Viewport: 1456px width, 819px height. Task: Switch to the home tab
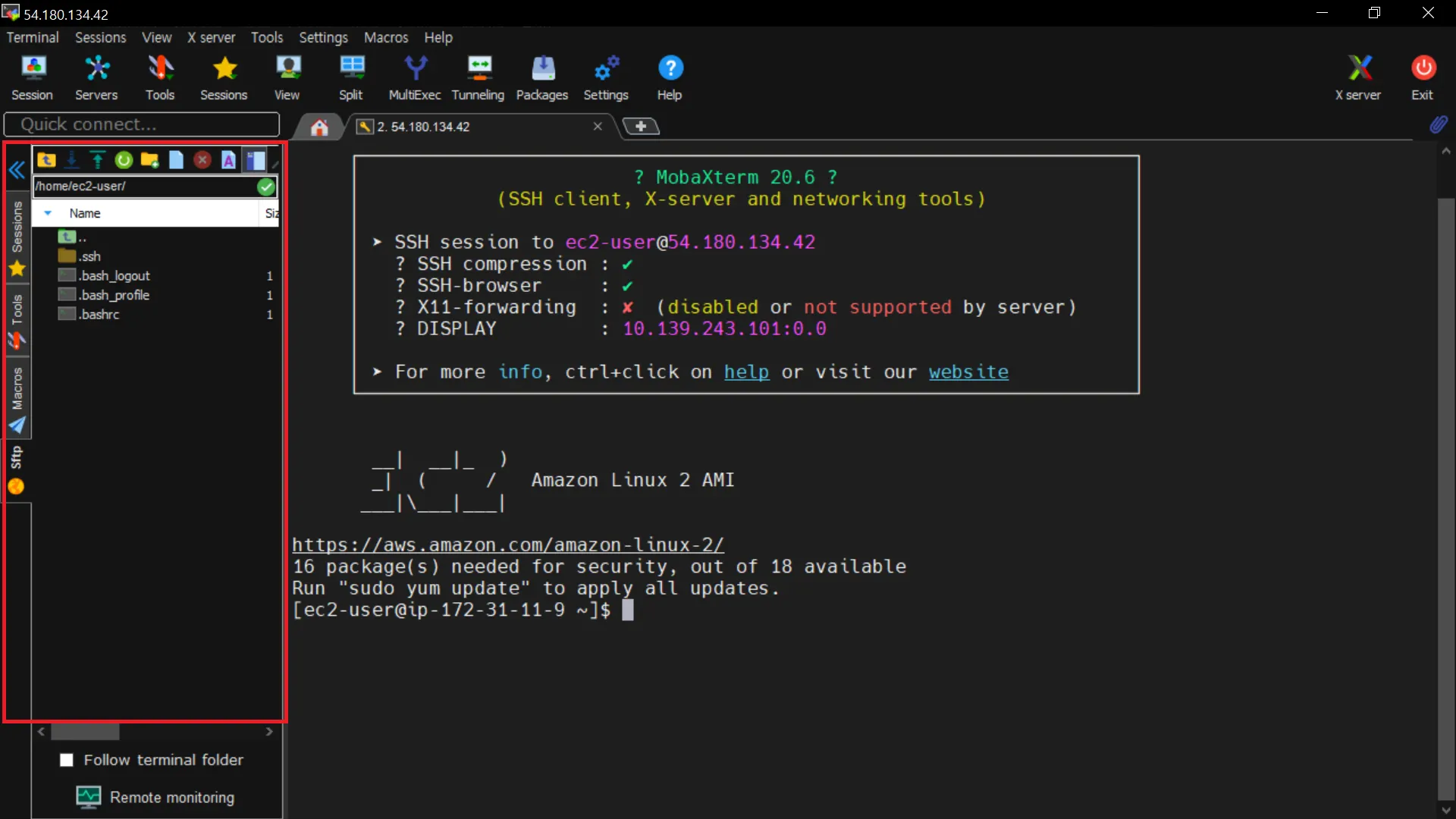[319, 127]
